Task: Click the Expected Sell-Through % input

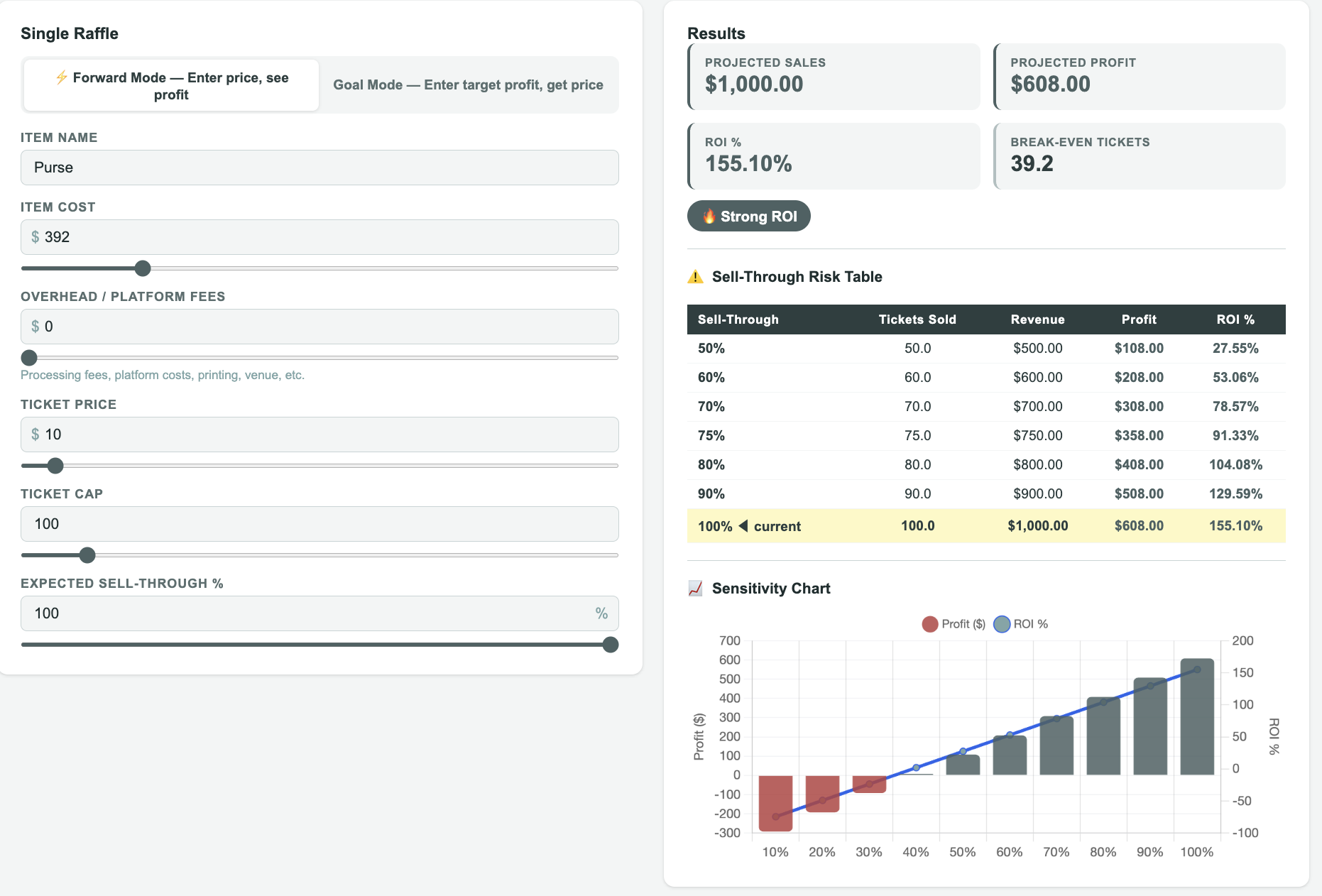Action: [x=319, y=613]
